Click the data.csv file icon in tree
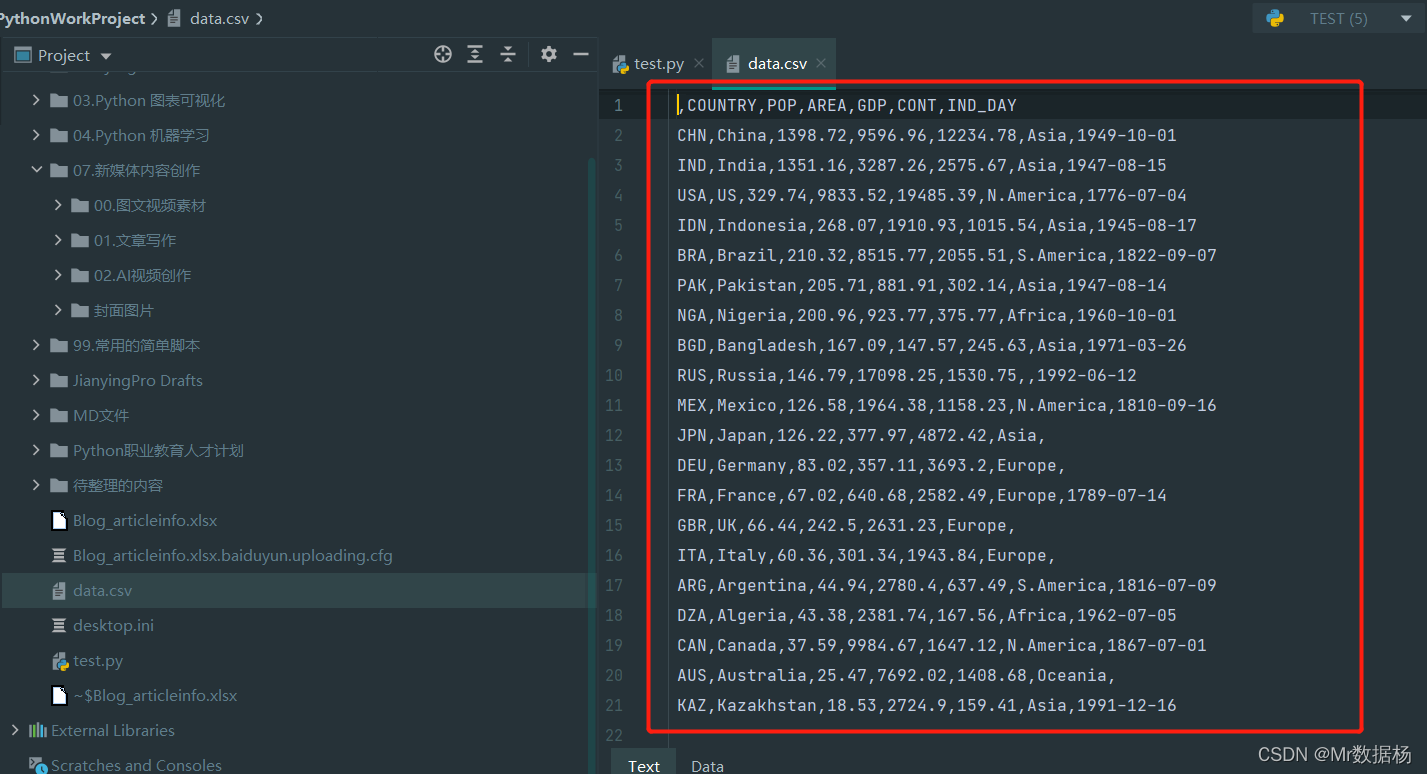1427x774 pixels. pos(60,590)
